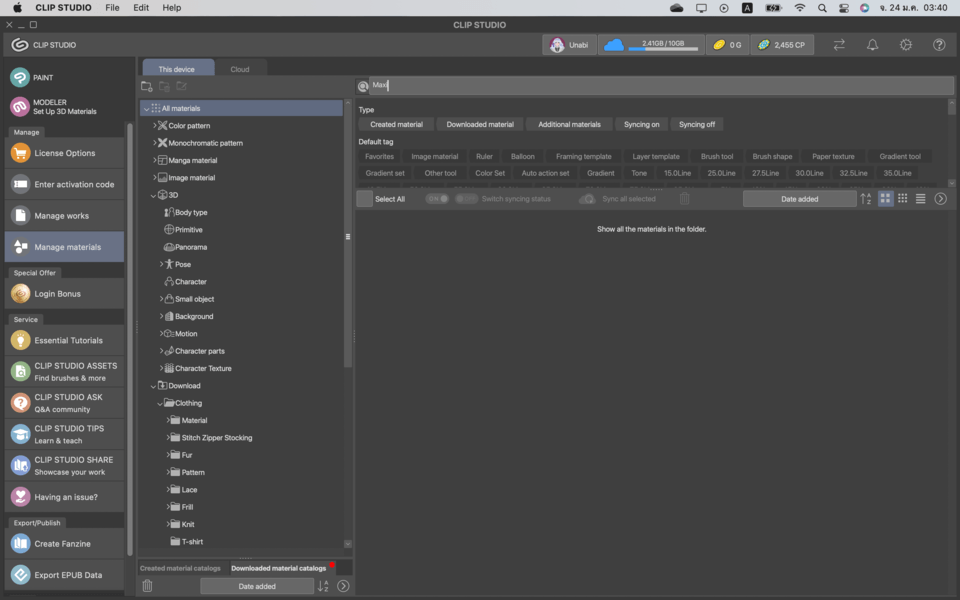
Task: Open Date added sort dropdown in materials
Action: pyautogui.click(x=800, y=198)
